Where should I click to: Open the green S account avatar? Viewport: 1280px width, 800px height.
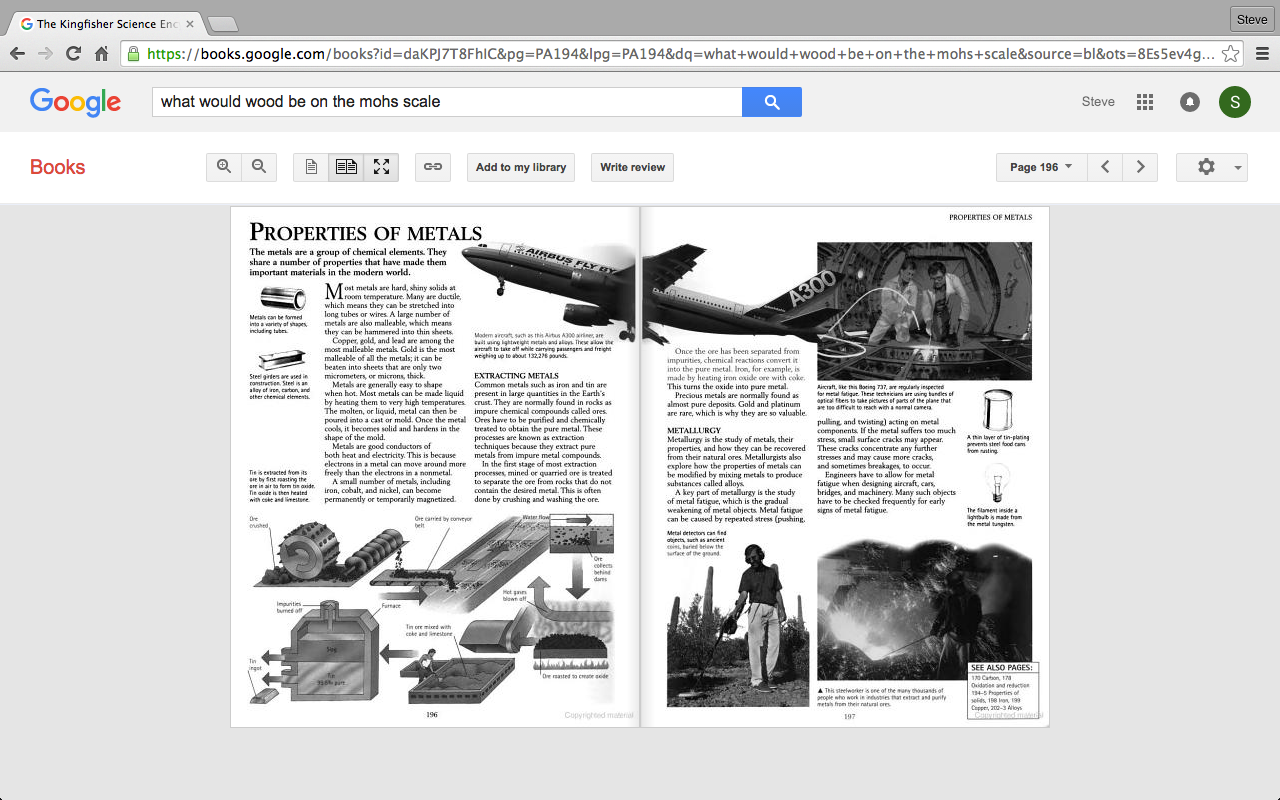1234,101
